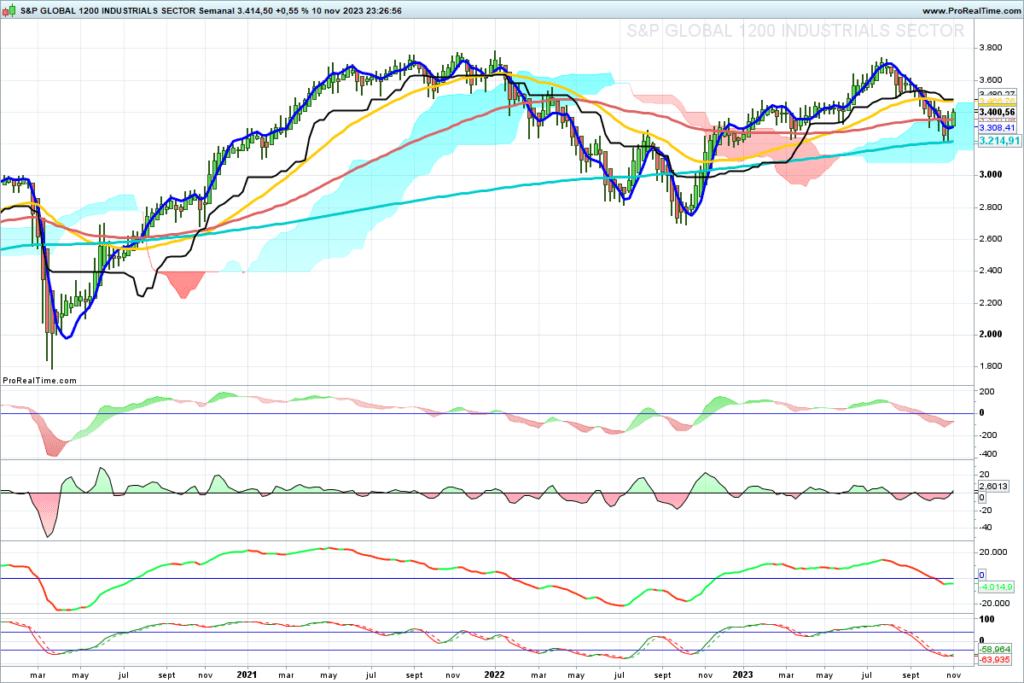Viewport: 1024px width, 683px height.
Task: Click the 23:26:56 timestamp
Action: pyautogui.click(x=383, y=11)
